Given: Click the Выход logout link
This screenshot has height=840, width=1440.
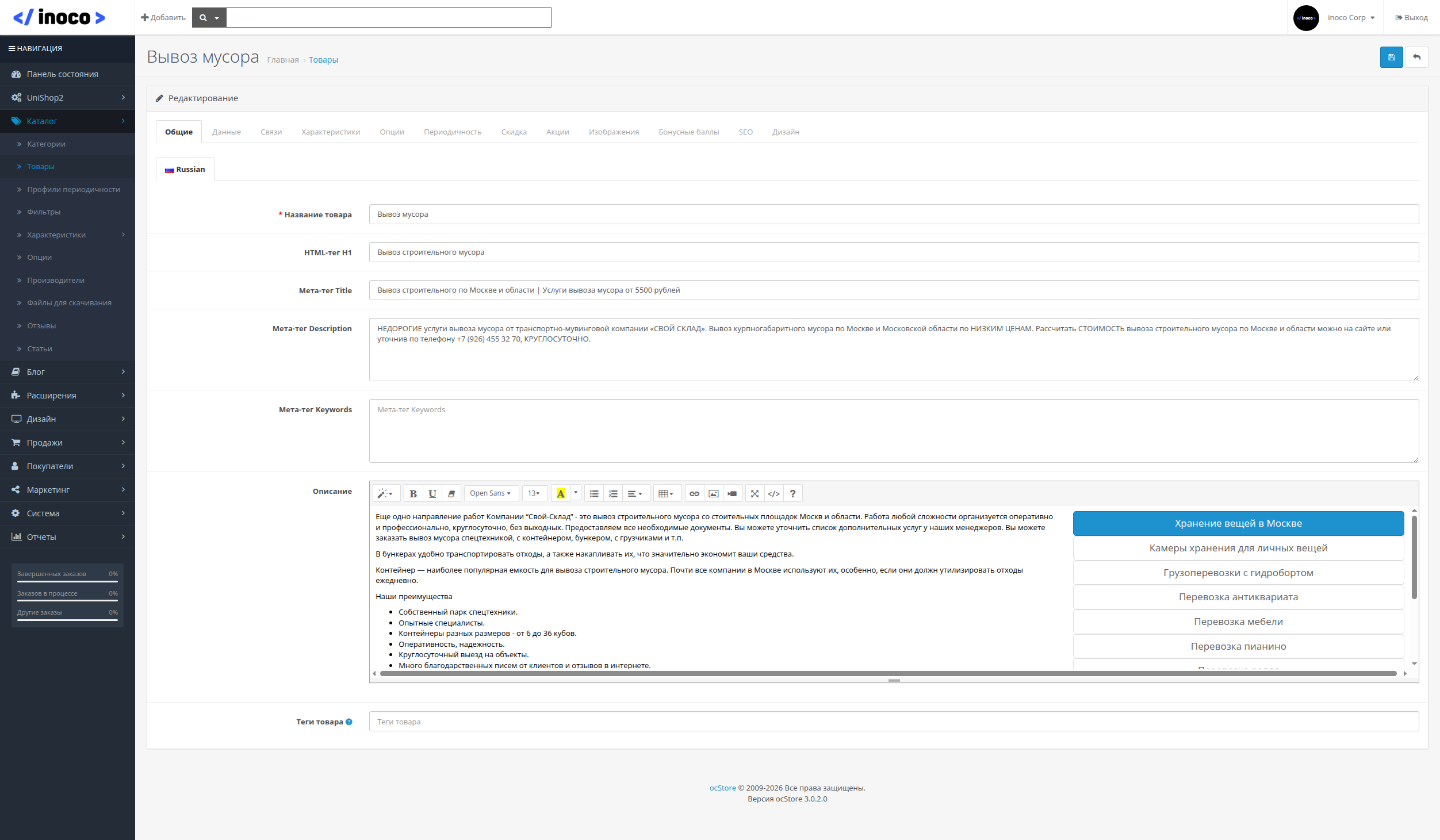Looking at the screenshot, I should (x=1411, y=18).
